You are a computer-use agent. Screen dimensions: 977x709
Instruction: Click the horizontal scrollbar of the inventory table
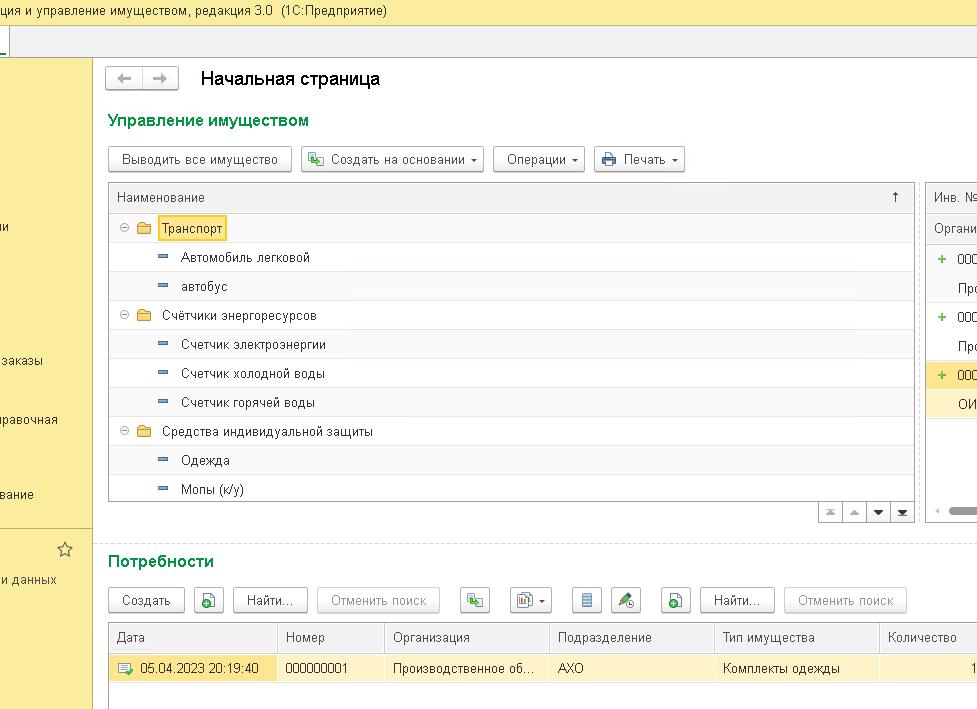(963, 512)
